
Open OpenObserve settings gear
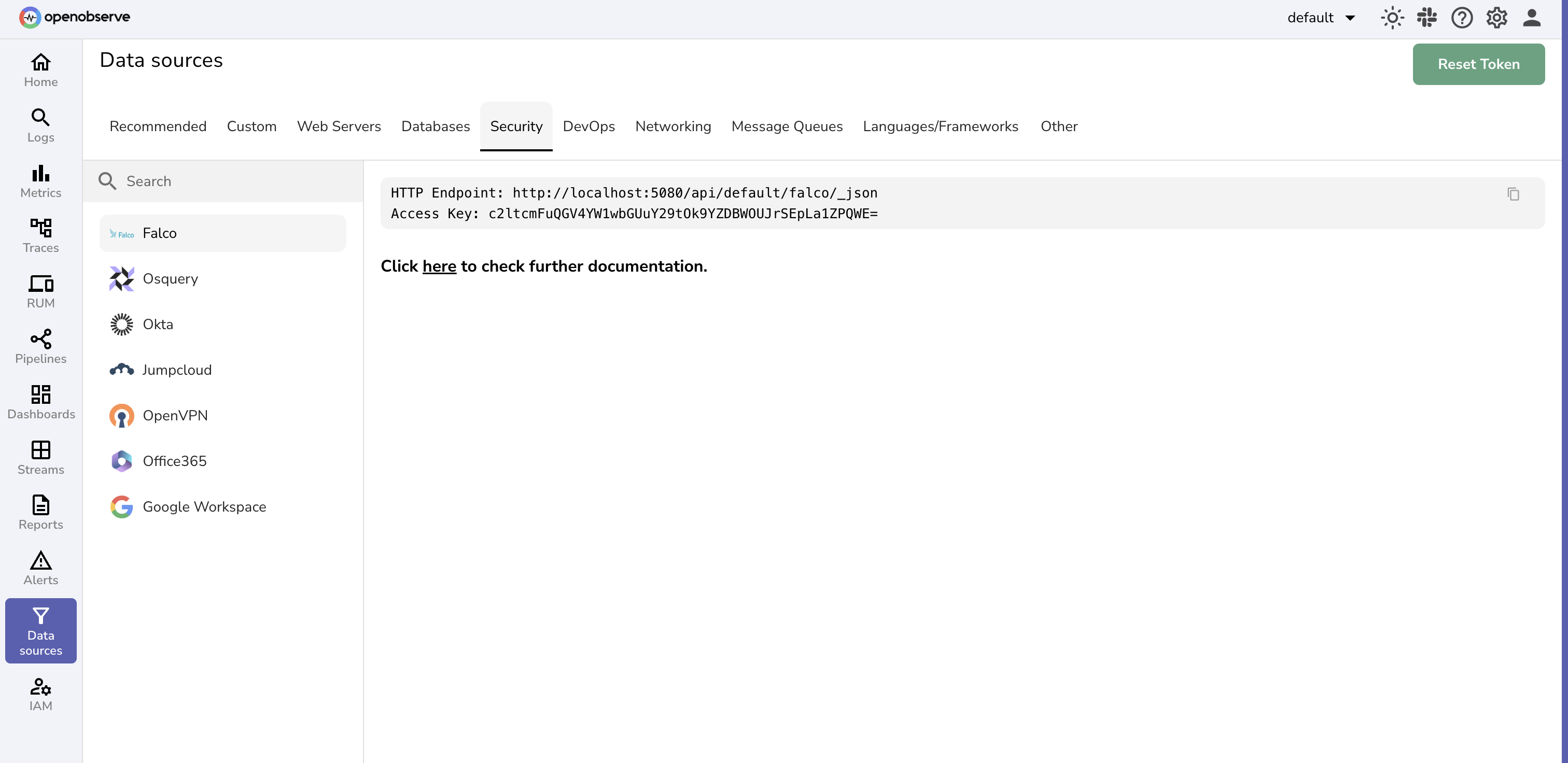[1497, 18]
